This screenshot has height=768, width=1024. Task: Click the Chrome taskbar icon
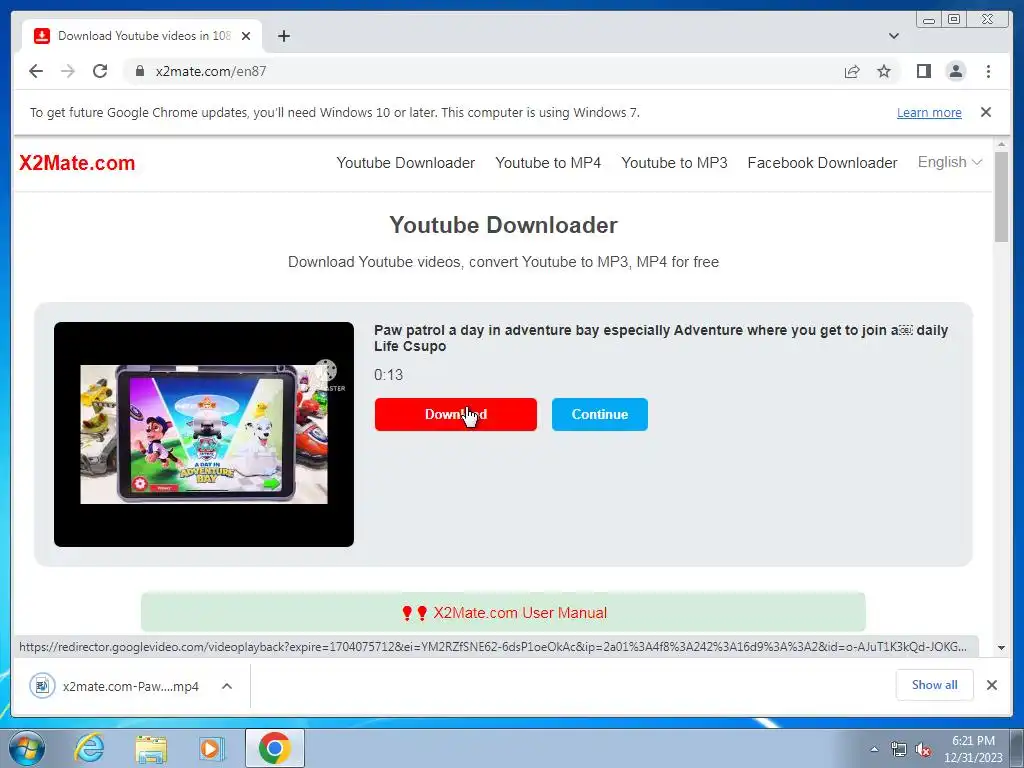coord(275,748)
